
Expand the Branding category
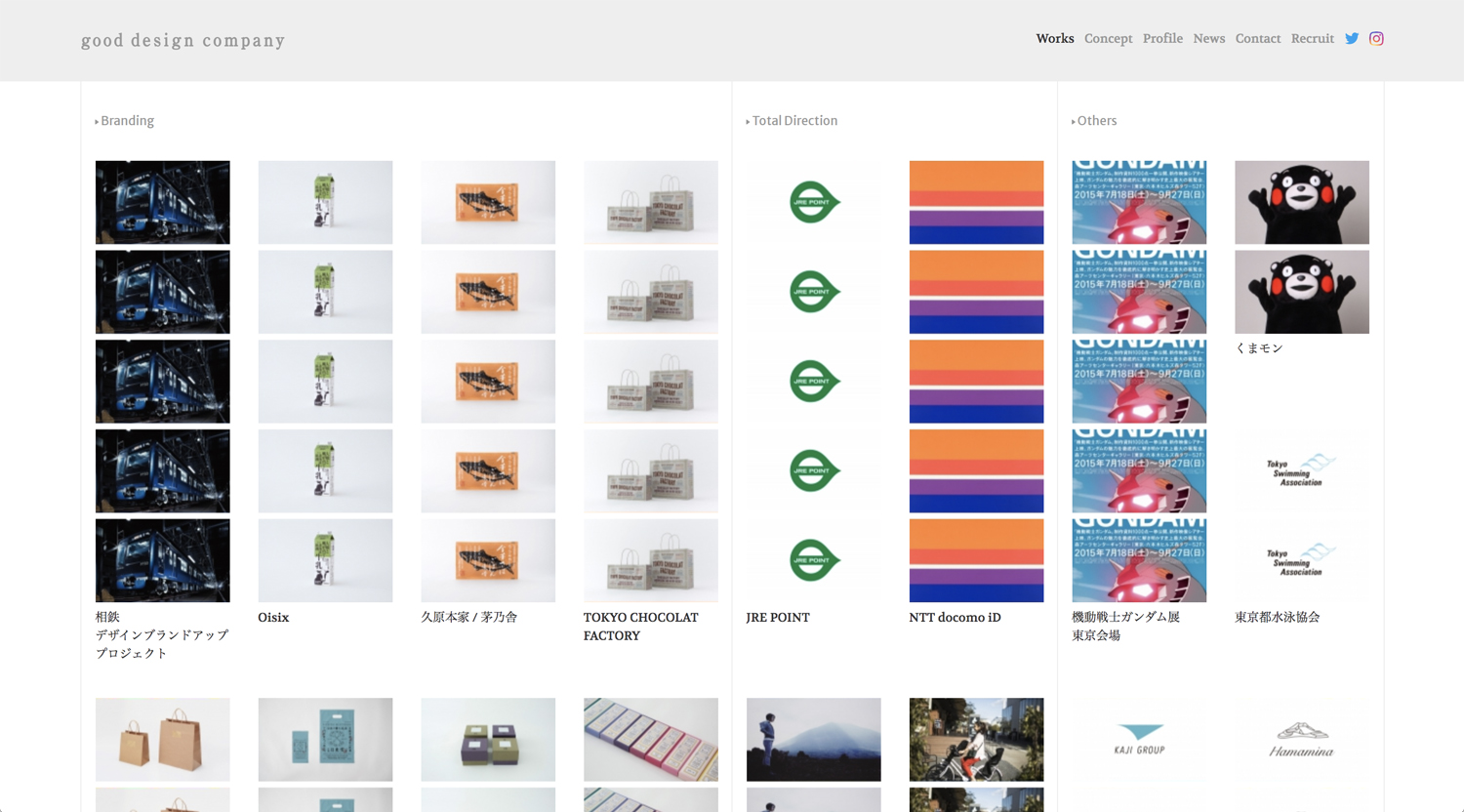(x=125, y=121)
